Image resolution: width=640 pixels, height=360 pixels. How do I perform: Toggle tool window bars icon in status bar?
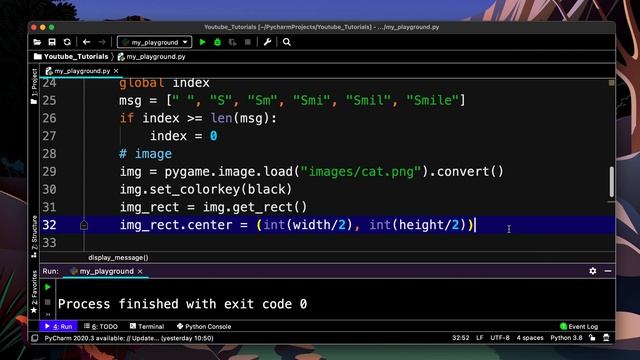tap(35, 338)
